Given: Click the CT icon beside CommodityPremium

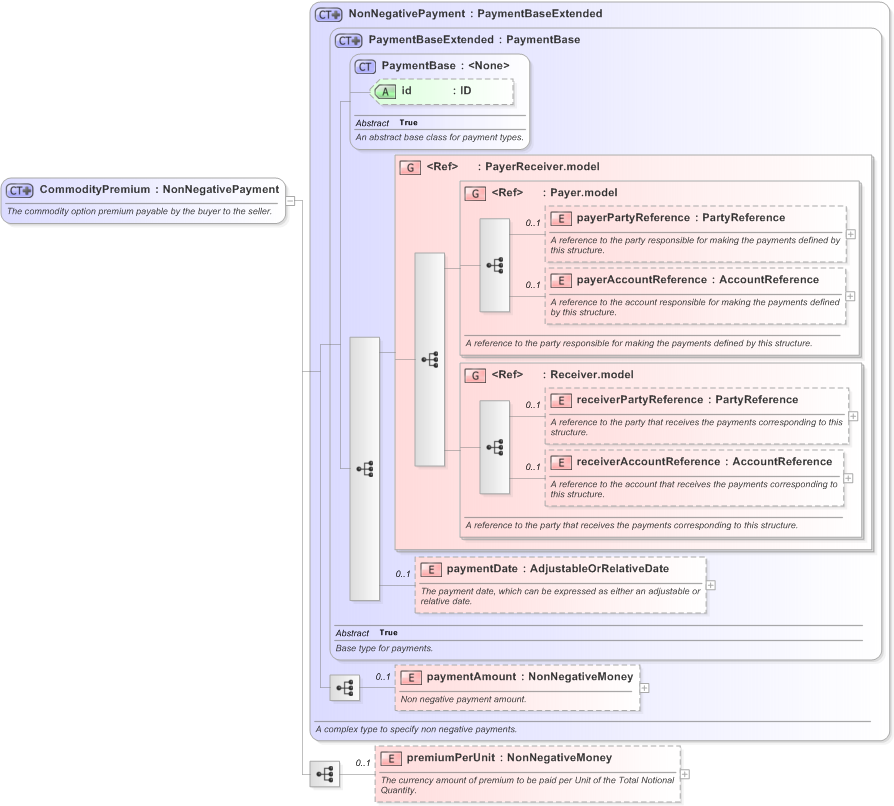Looking at the screenshot, I should coord(20,190).
